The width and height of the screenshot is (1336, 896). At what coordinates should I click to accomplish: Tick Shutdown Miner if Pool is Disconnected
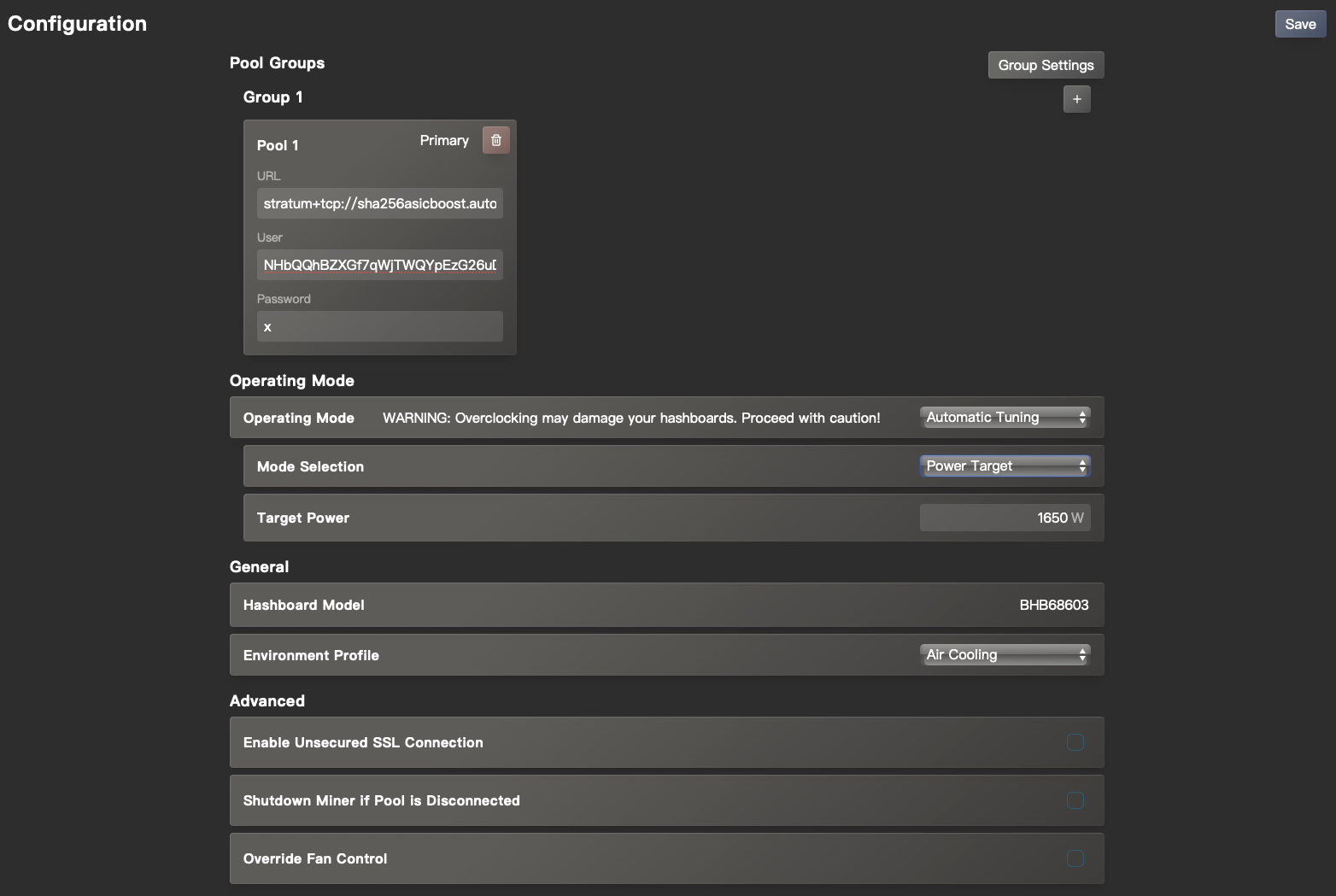pyautogui.click(x=1075, y=800)
